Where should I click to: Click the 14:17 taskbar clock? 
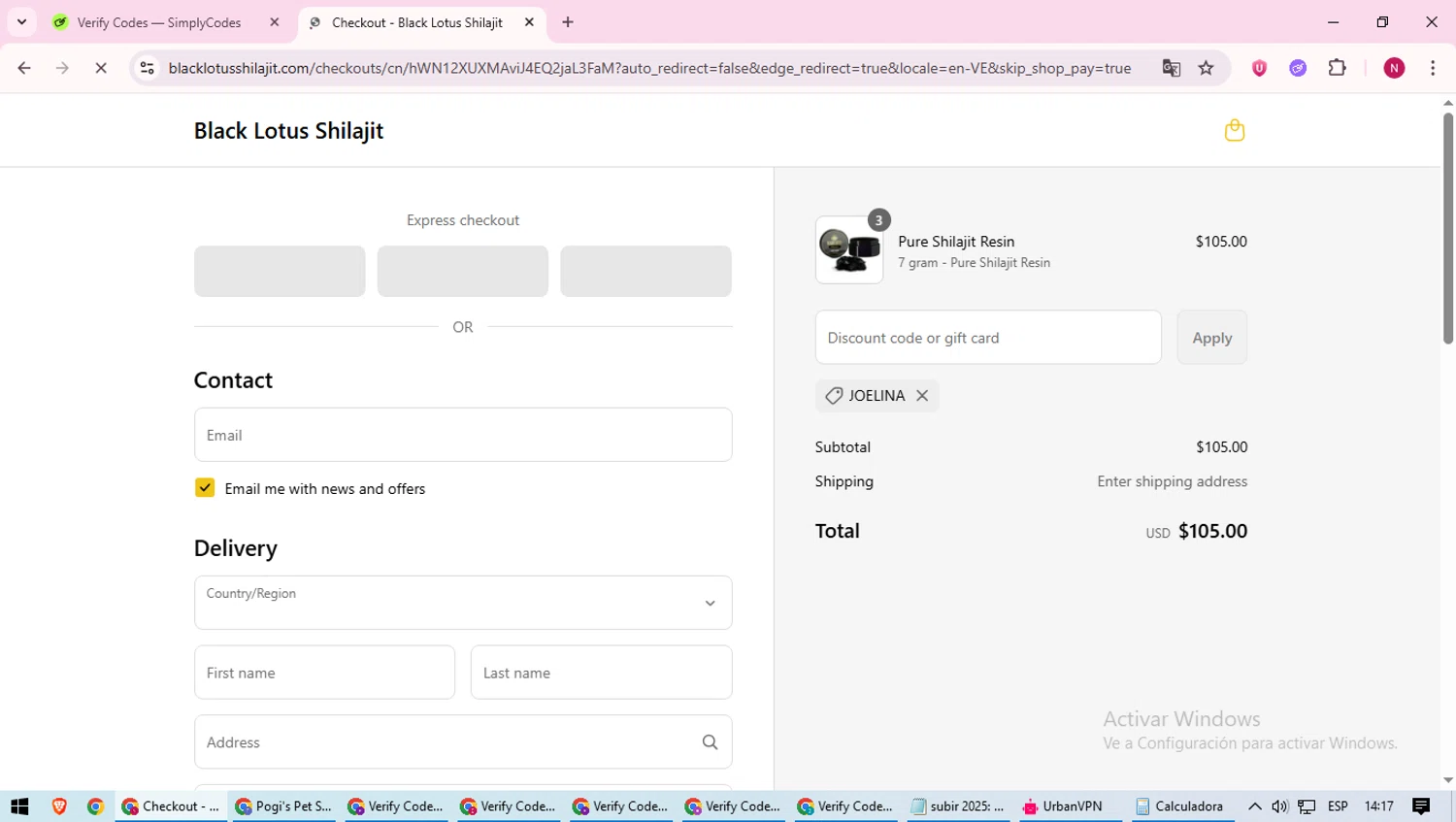click(x=1378, y=806)
